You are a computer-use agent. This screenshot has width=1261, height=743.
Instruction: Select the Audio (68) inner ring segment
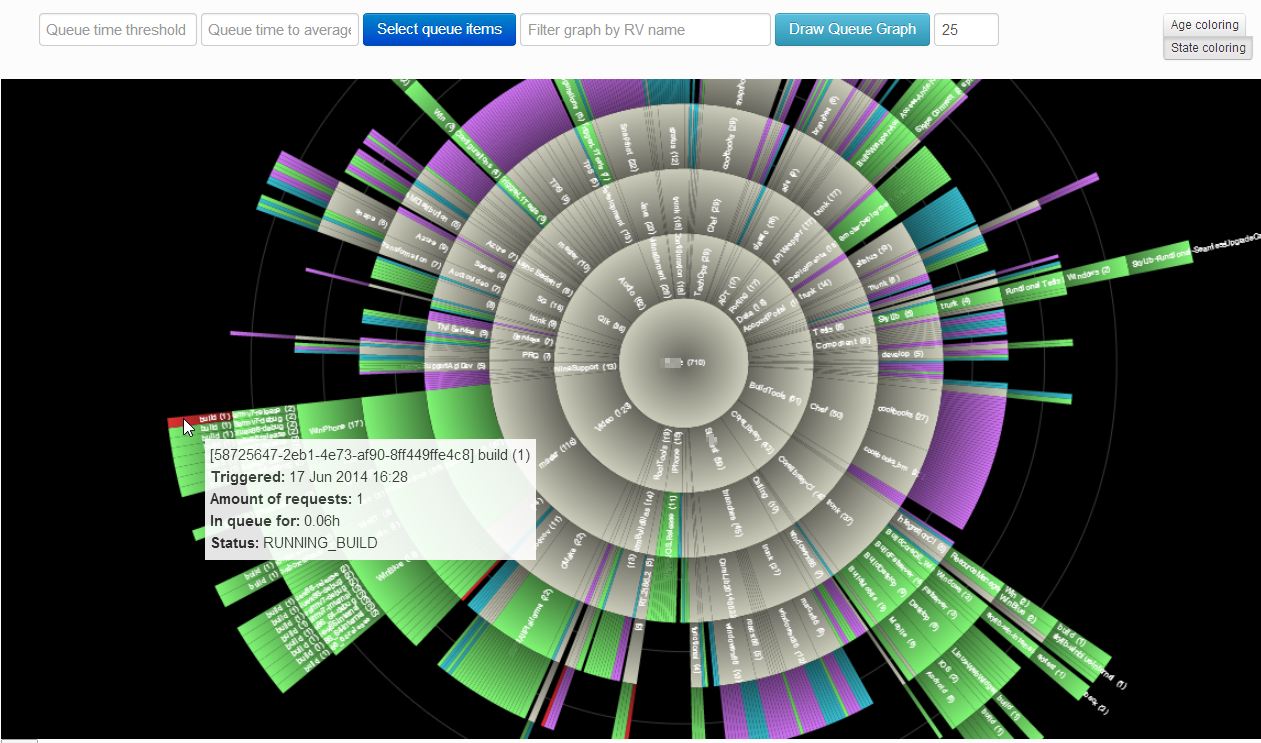635,291
